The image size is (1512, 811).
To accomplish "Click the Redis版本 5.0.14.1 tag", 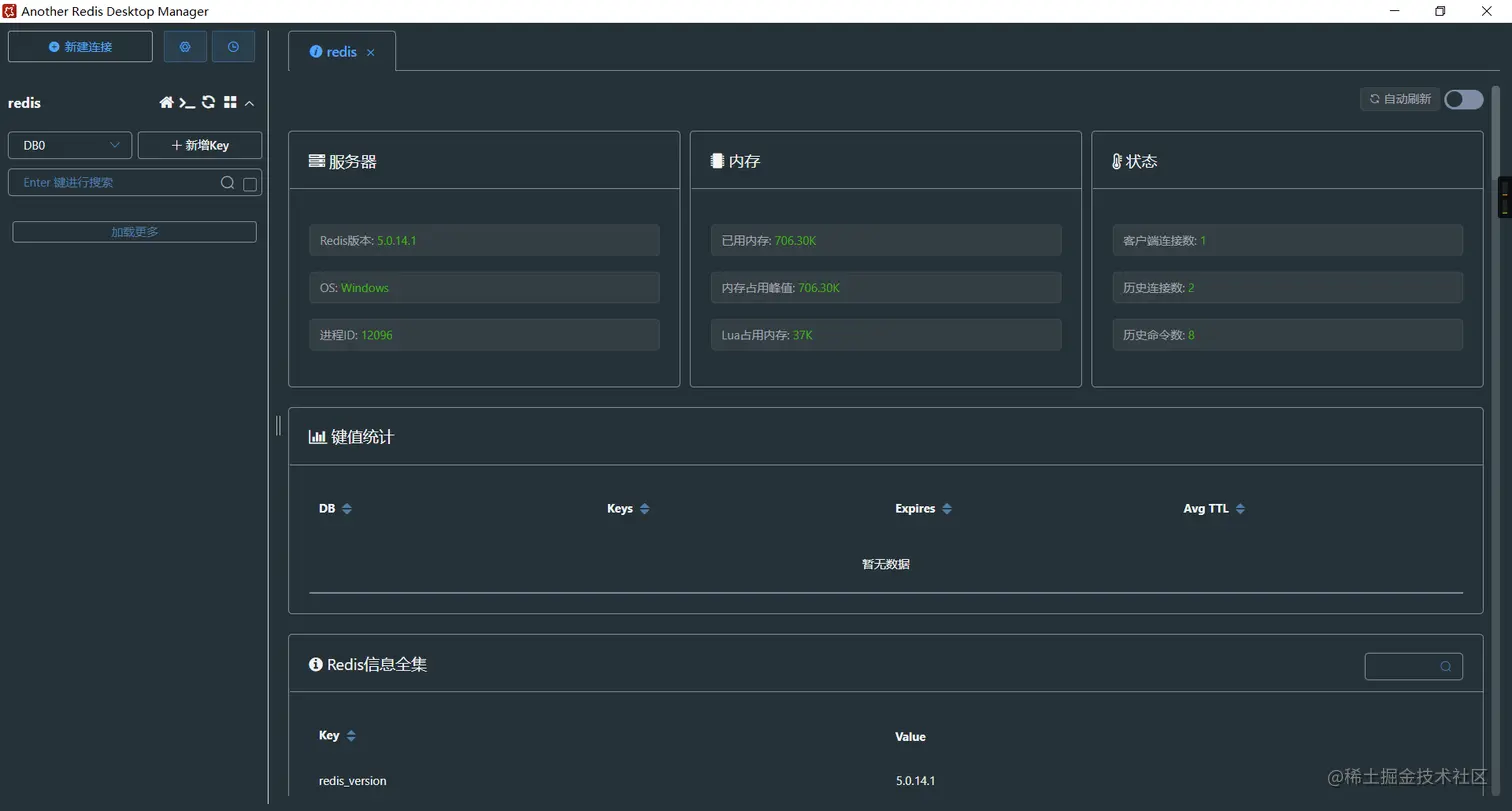I will point(484,240).
